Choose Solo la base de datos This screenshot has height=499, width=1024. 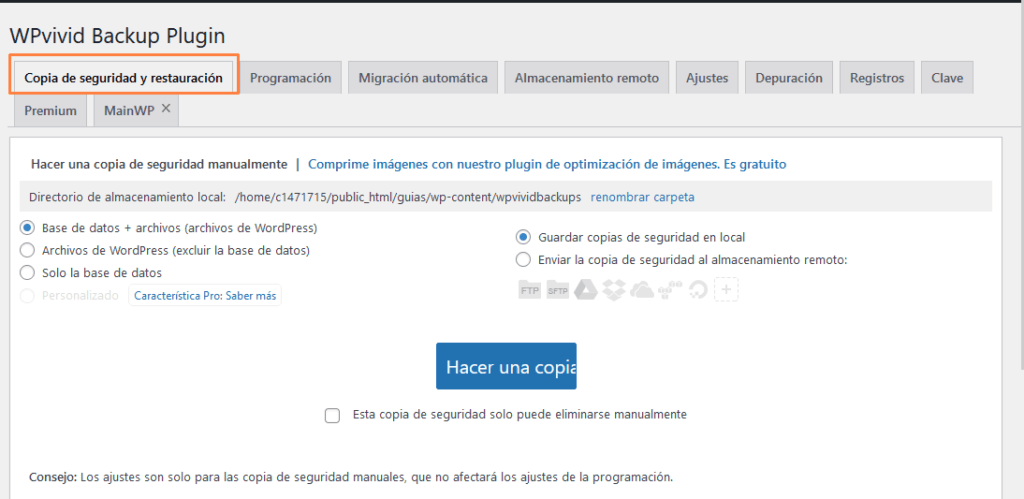(x=27, y=272)
